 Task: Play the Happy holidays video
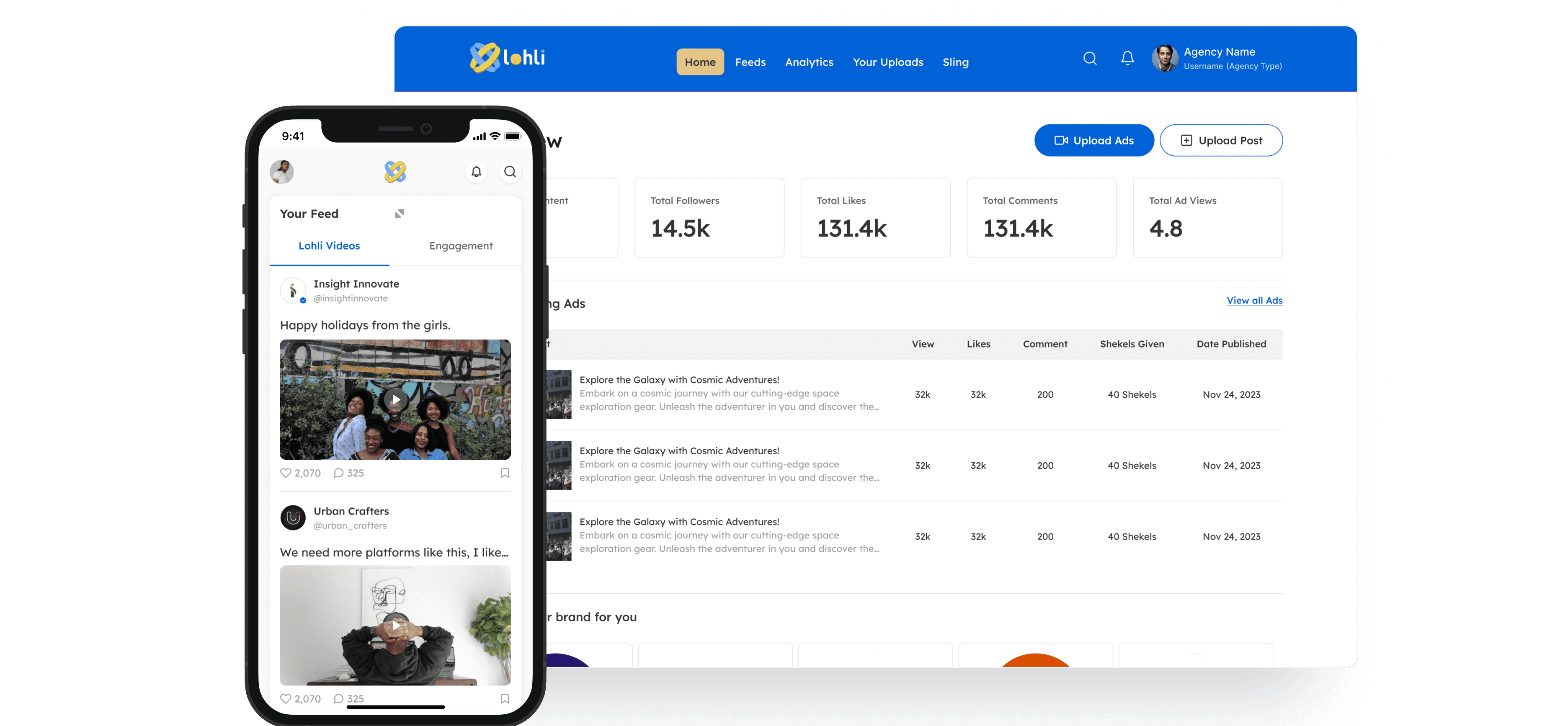tap(396, 400)
